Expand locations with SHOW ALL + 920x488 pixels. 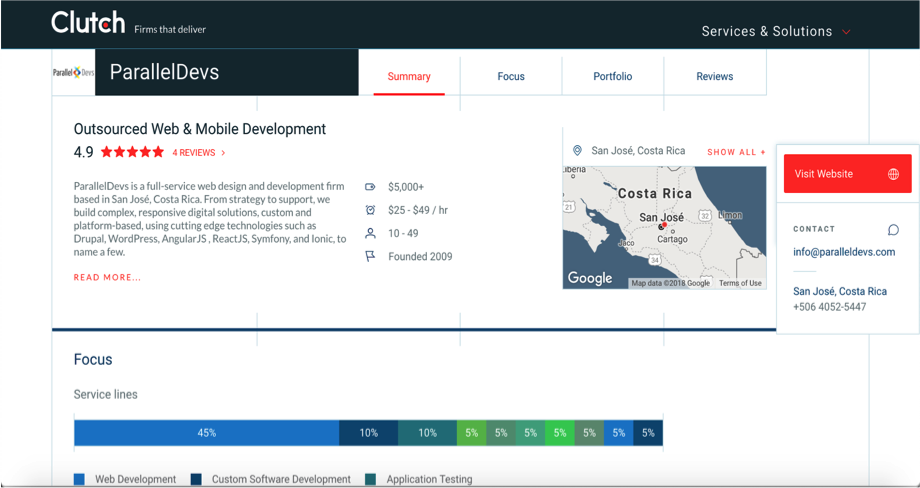pyautogui.click(x=736, y=152)
